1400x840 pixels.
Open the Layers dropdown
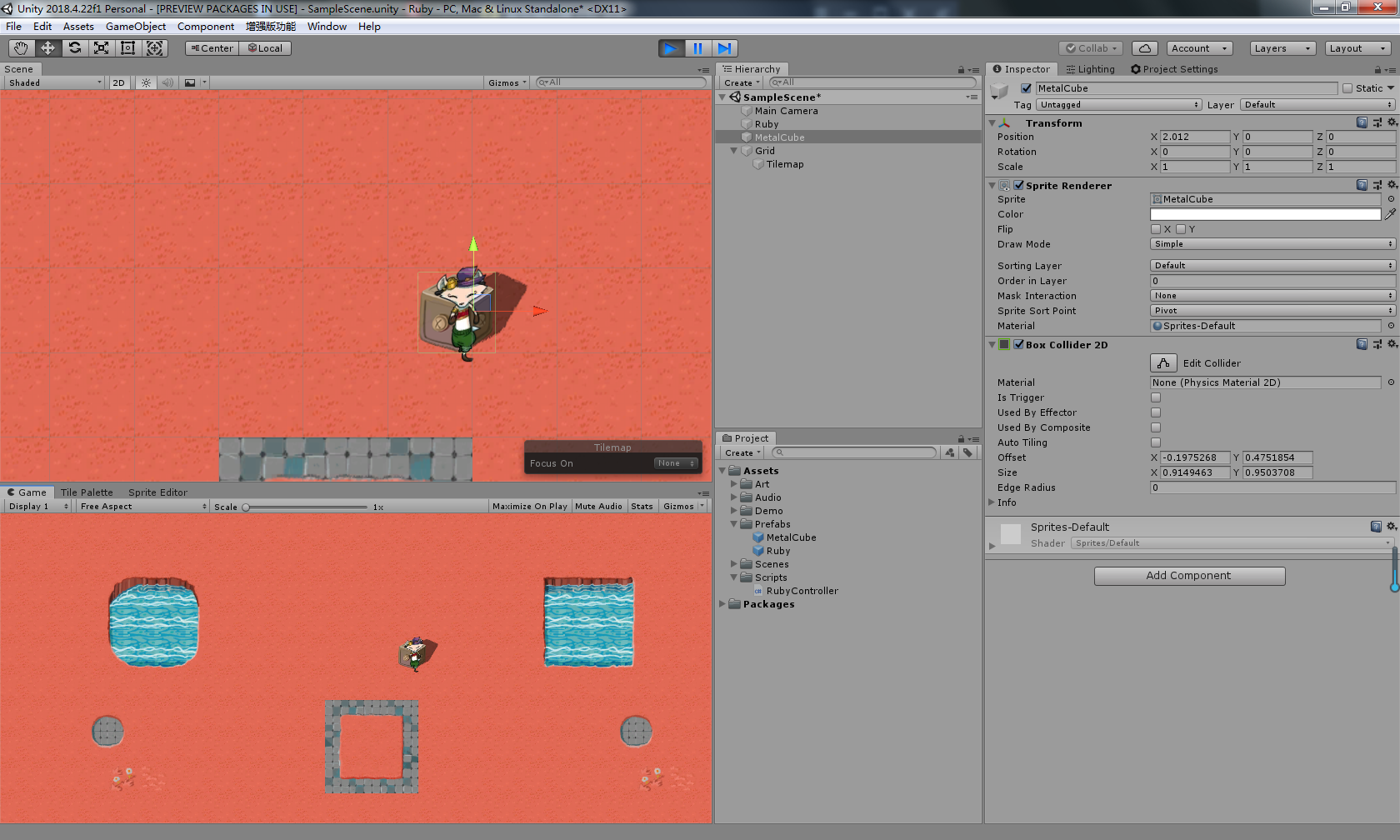[x=1282, y=48]
